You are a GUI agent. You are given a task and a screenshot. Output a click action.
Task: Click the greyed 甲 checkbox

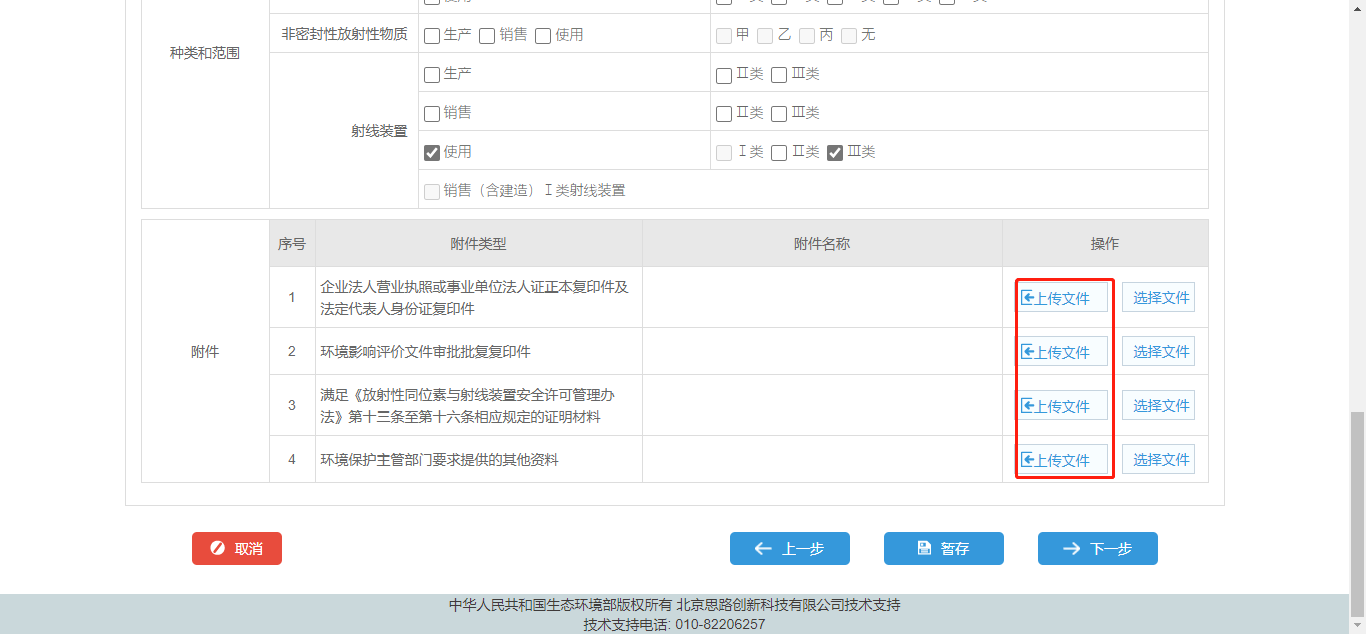click(724, 36)
